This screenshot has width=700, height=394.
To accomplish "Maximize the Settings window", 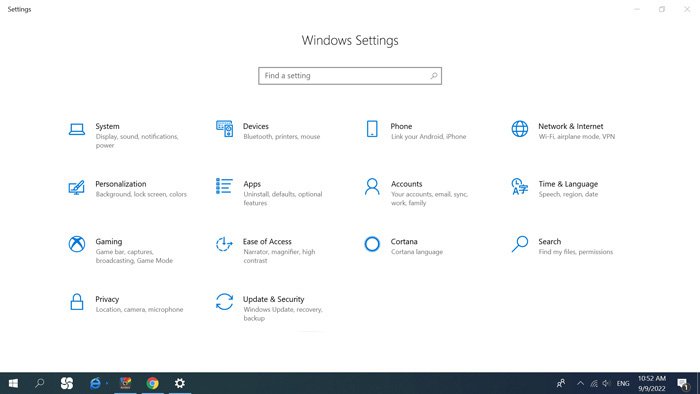I will click(662, 9).
